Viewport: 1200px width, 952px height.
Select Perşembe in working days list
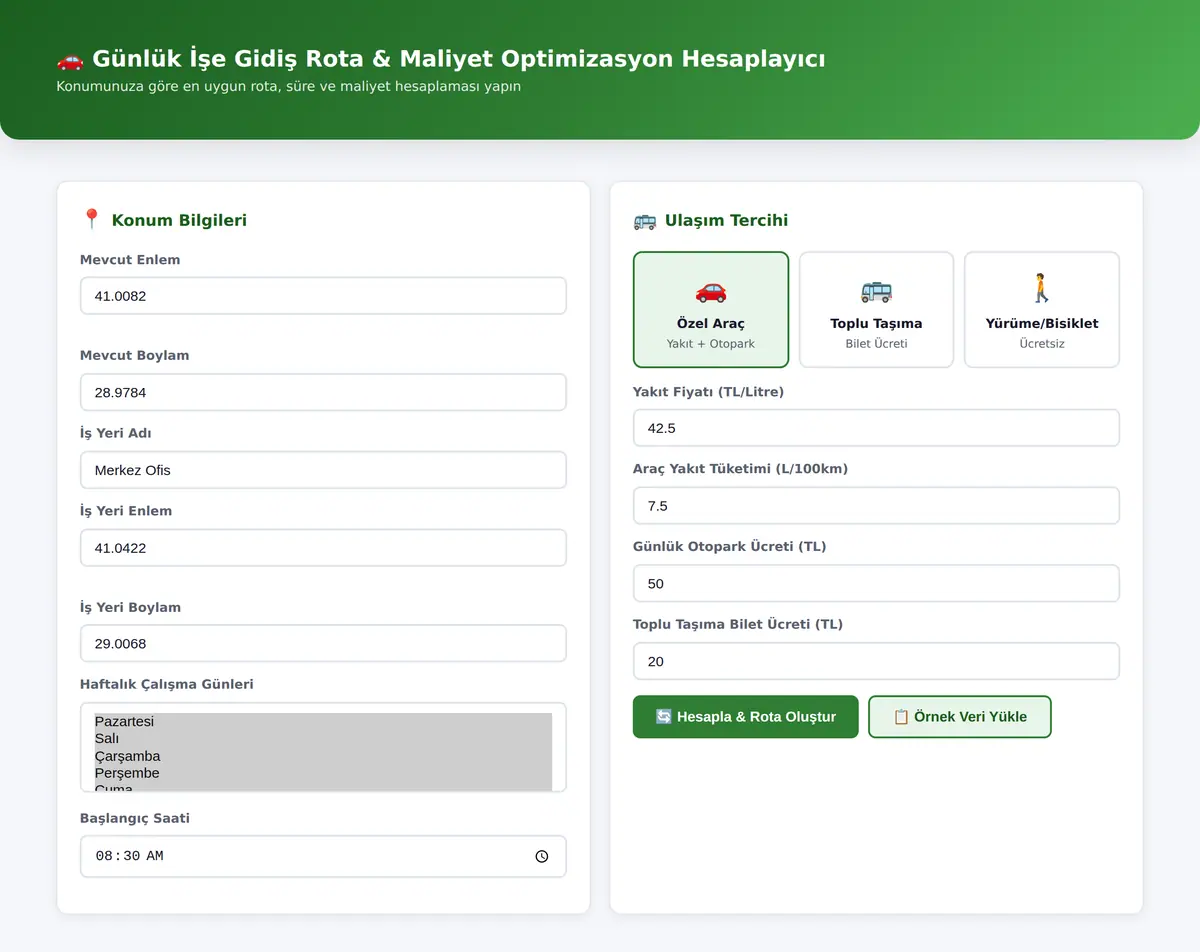323,773
